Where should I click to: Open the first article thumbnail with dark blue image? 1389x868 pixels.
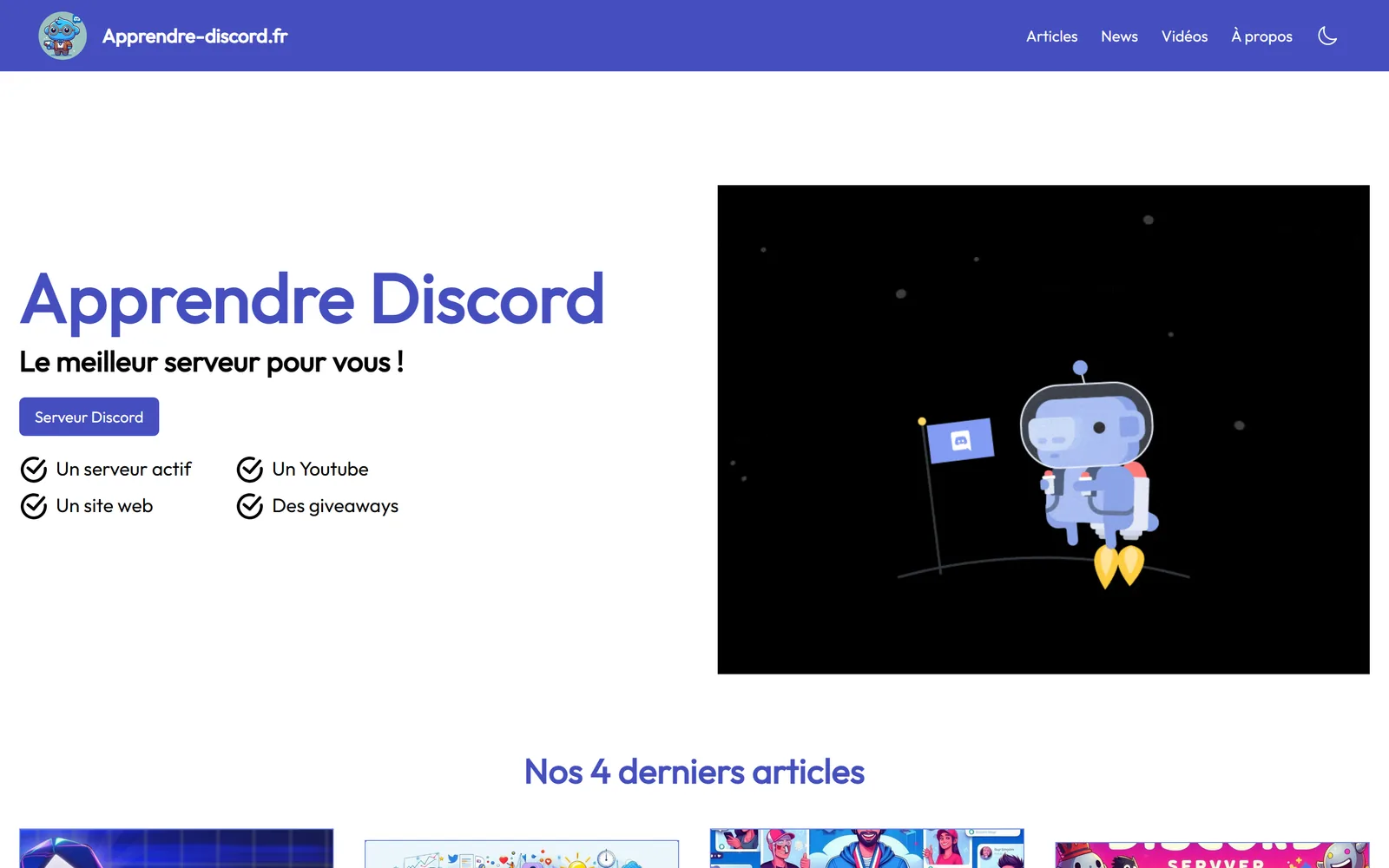[176, 849]
